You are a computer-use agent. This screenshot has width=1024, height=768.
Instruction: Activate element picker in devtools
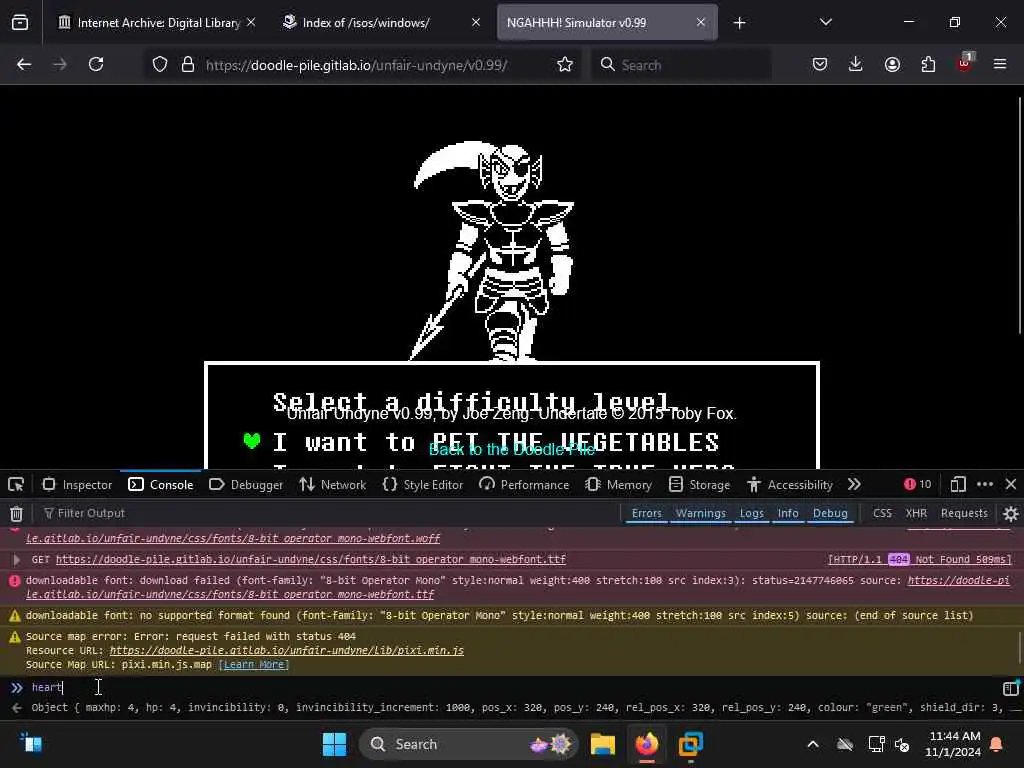[x=16, y=485]
